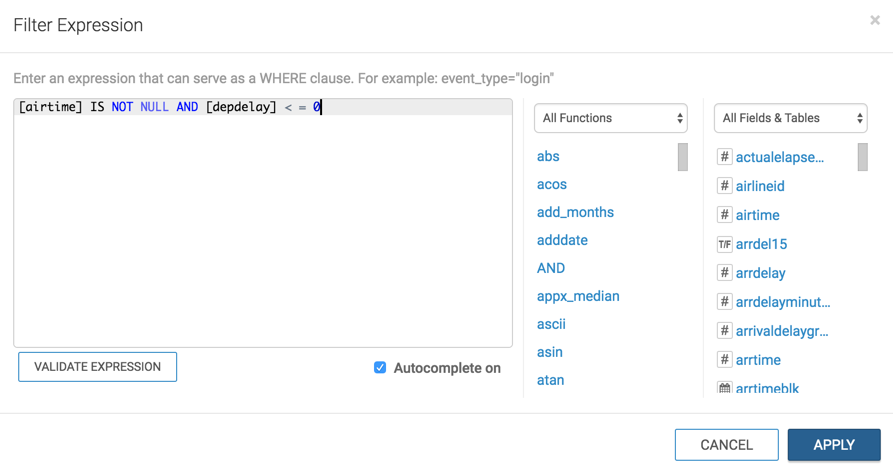Click the numeric icon beside arrtime
This screenshot has width=893, height=472.
(x=725, y=360)
